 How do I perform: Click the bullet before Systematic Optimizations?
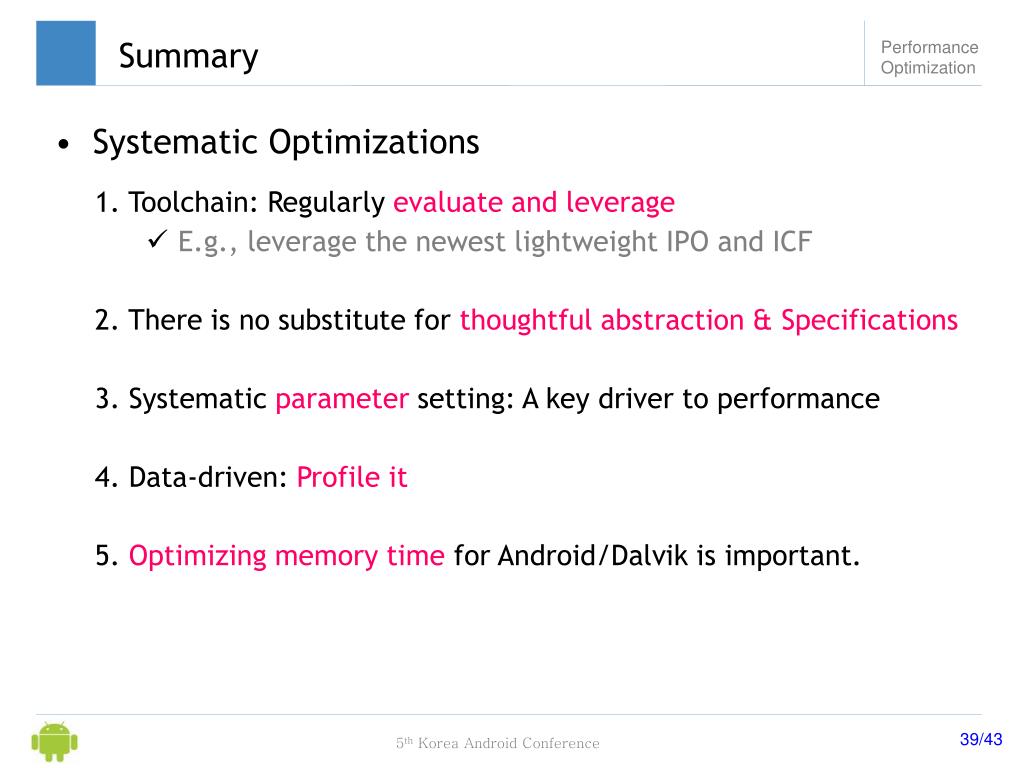tap(63, 144)
